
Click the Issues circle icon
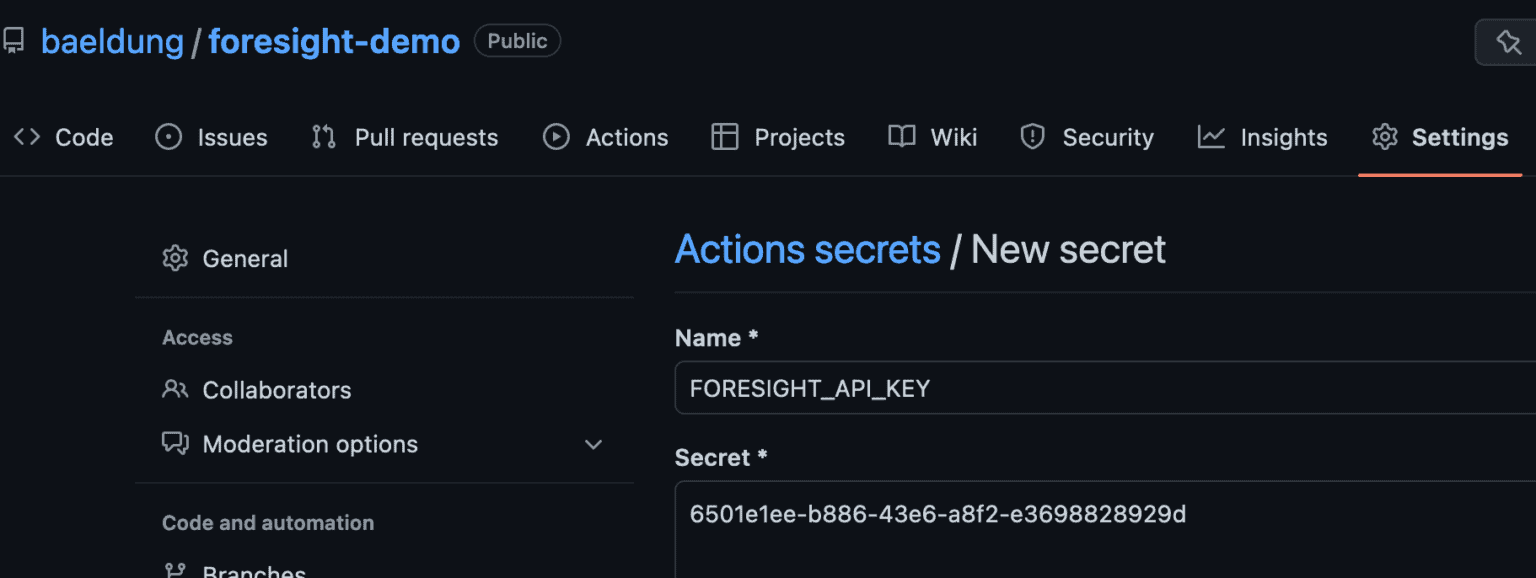tap(168, 137)
